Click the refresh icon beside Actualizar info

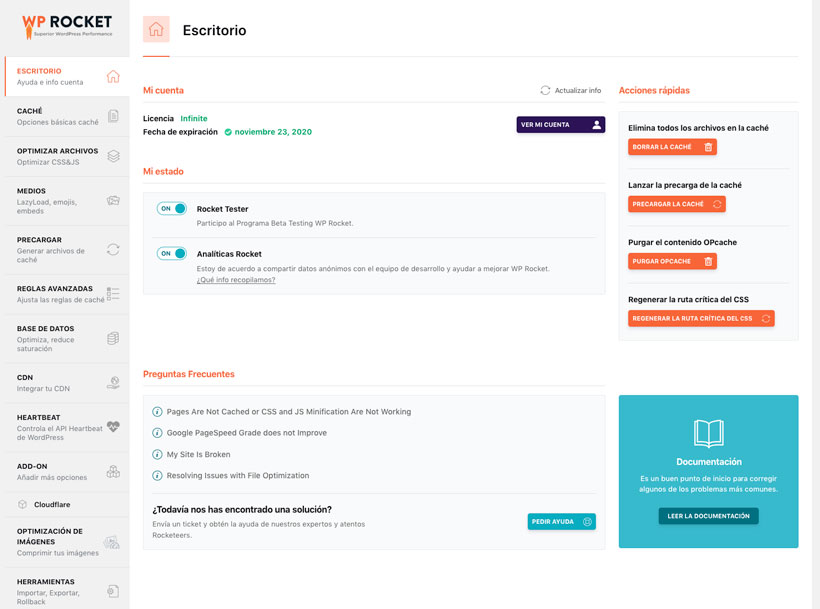tap(545, 90)
